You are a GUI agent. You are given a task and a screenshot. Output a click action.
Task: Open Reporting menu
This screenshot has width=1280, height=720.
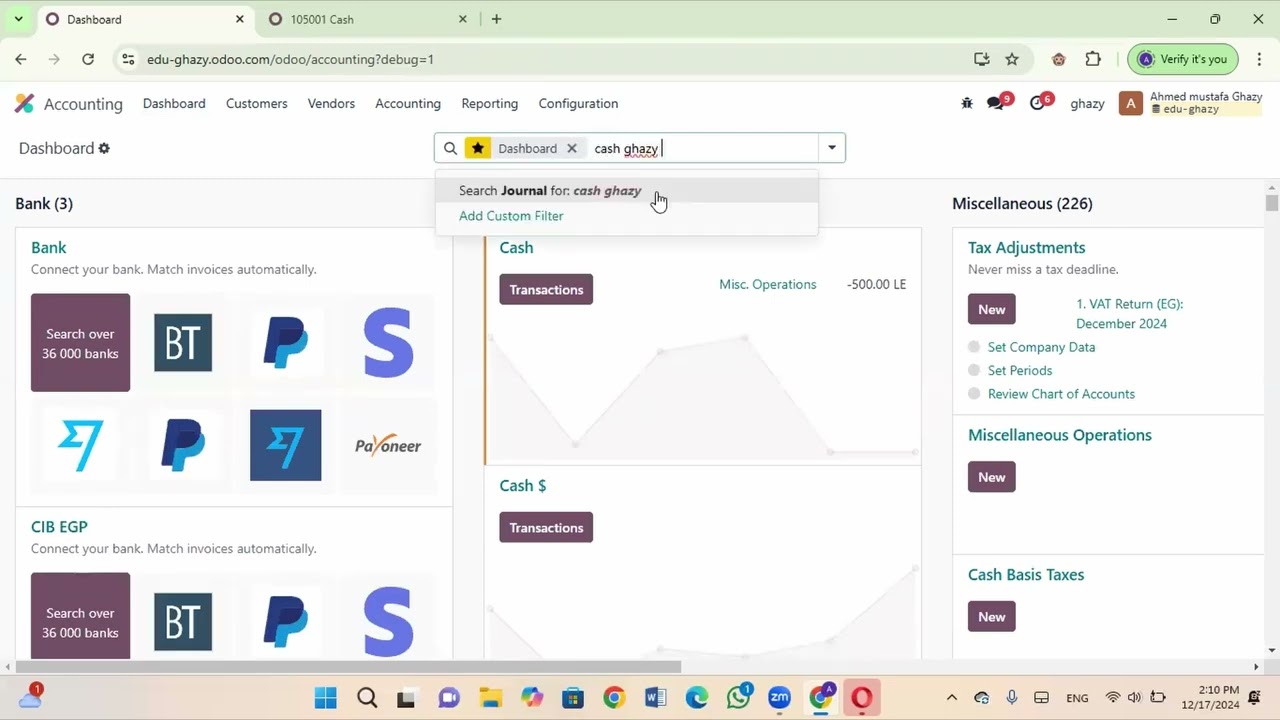coord(489,103)
